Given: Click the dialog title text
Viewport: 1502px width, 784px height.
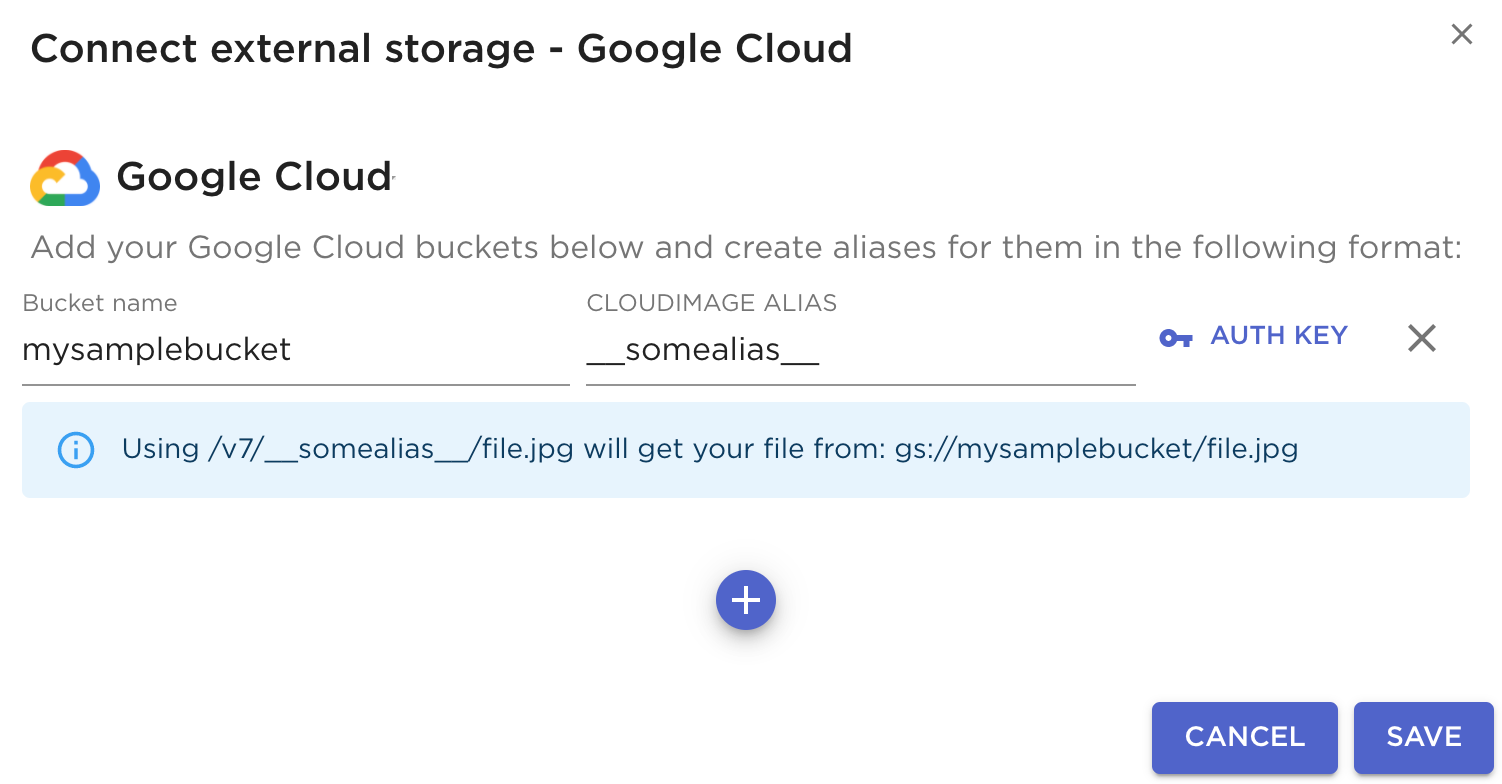Looking at the screenshot, I should 441,49.
